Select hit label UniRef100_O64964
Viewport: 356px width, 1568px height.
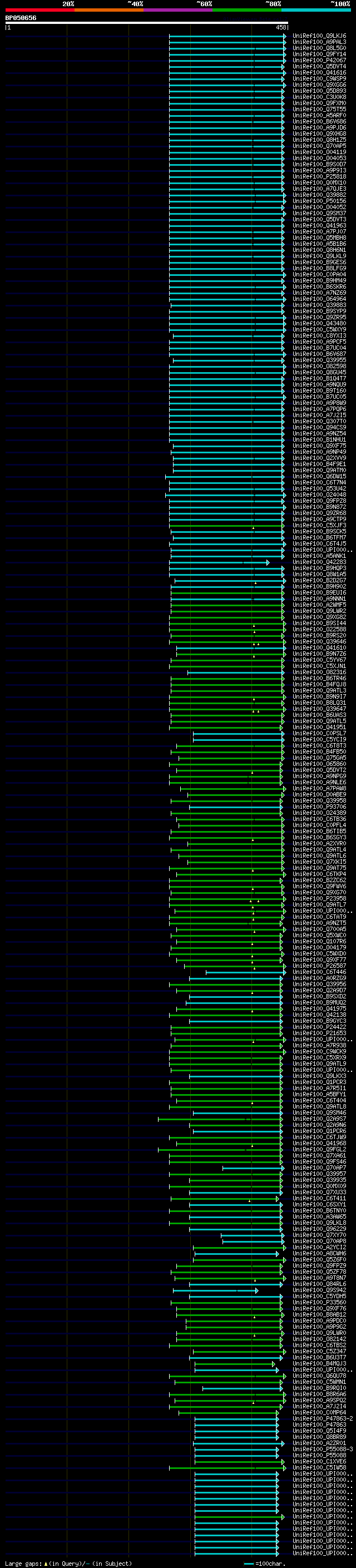pos(319,299)
